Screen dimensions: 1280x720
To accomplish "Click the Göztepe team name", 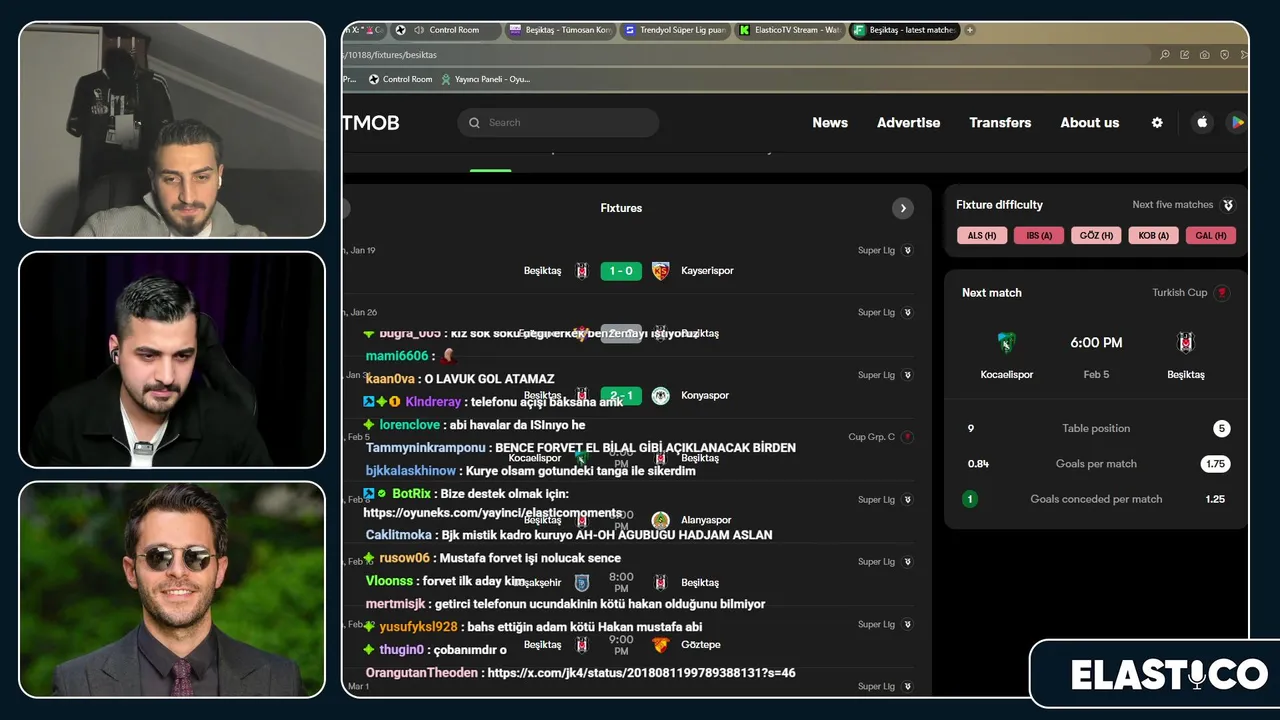I will (x=701, y=645).
